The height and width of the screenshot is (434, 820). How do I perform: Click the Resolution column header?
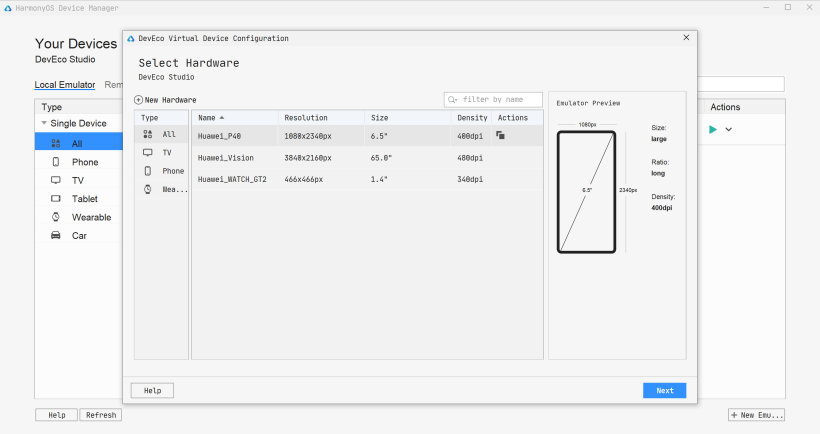pos(321,118)
